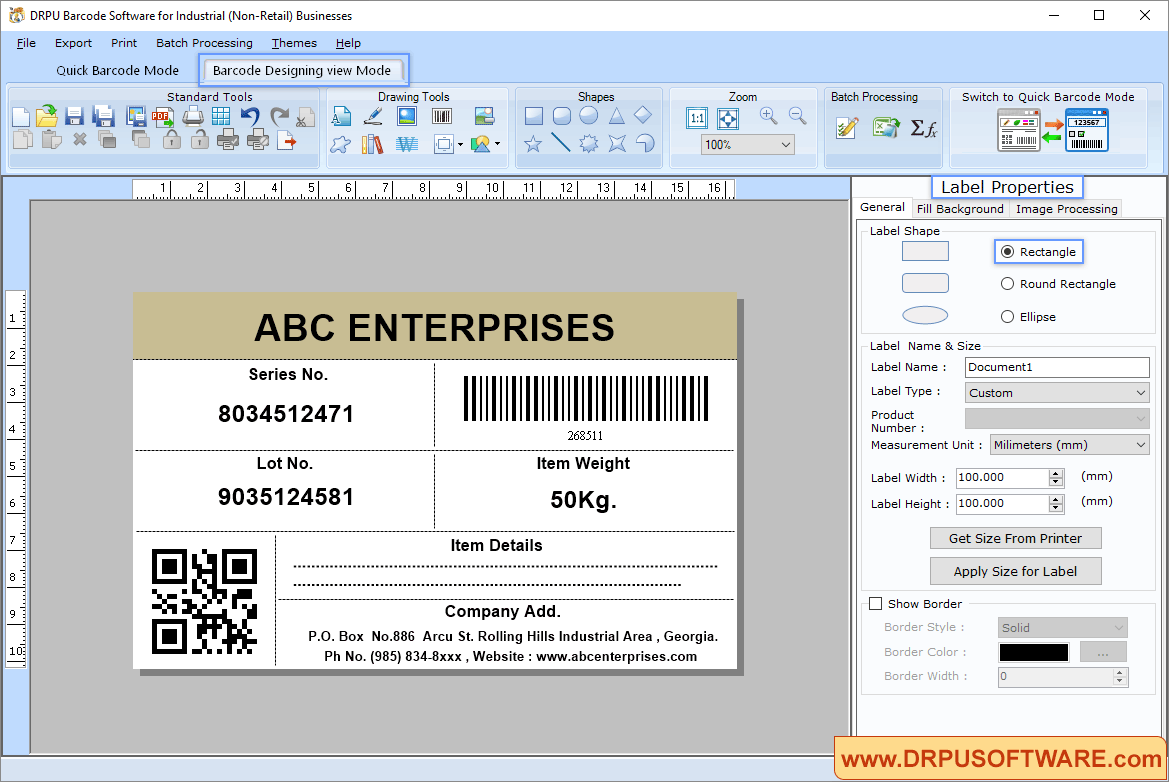The height and width of the screenshot is (782, 1169).
Task: Open the Label Type dropdown
Action: tap(1056, 393)
